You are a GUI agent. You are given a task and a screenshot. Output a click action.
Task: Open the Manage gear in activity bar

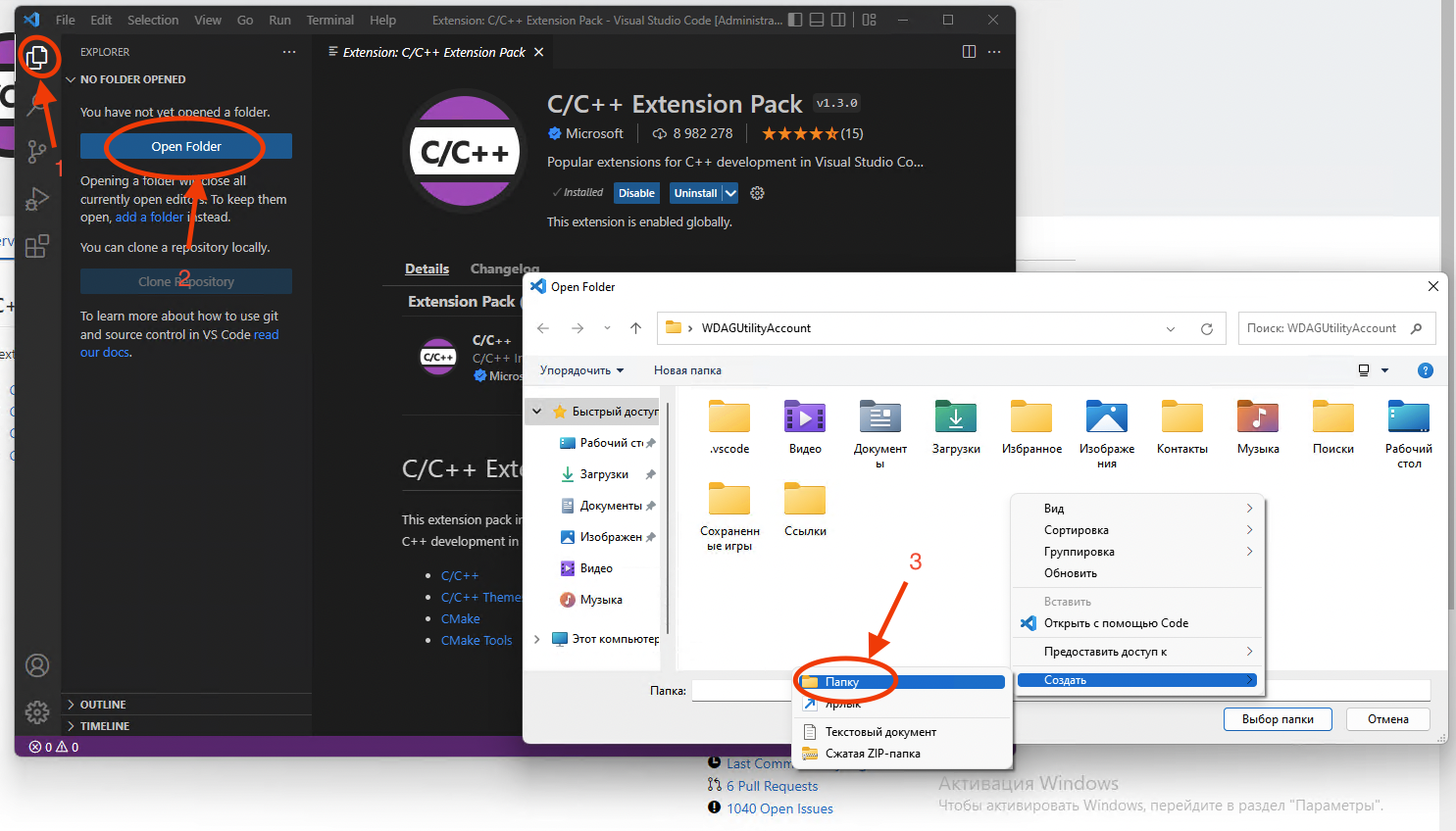pos(37,711)
